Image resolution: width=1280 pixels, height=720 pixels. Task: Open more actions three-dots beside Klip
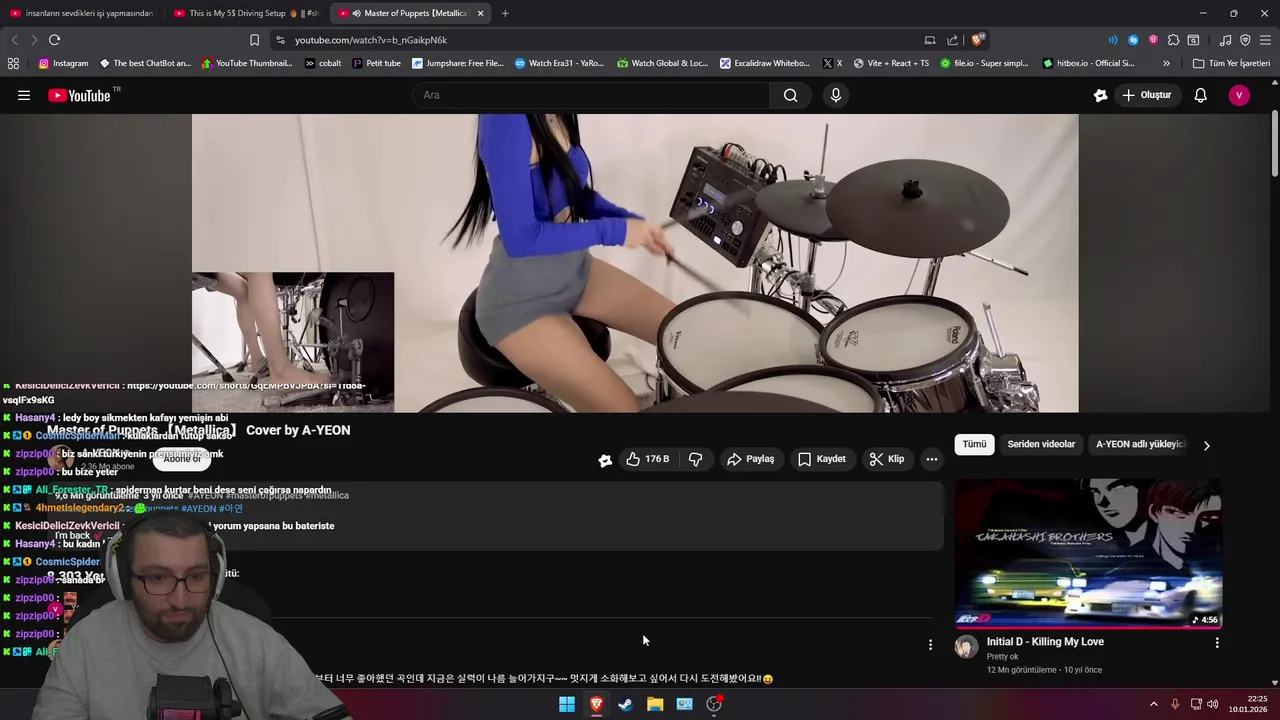931,459
